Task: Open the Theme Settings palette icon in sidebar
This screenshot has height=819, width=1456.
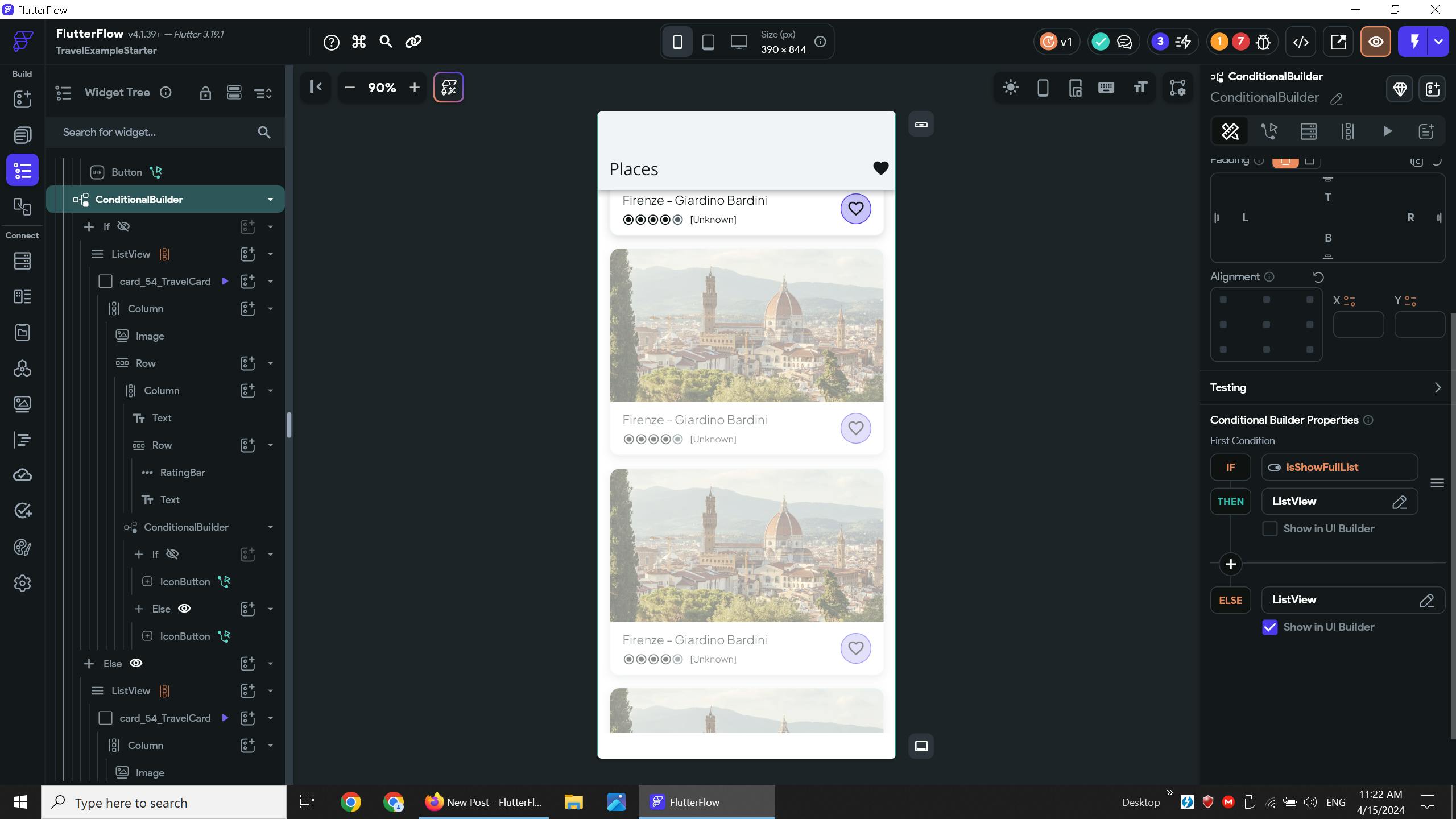Action: click(x=22, y=547)
